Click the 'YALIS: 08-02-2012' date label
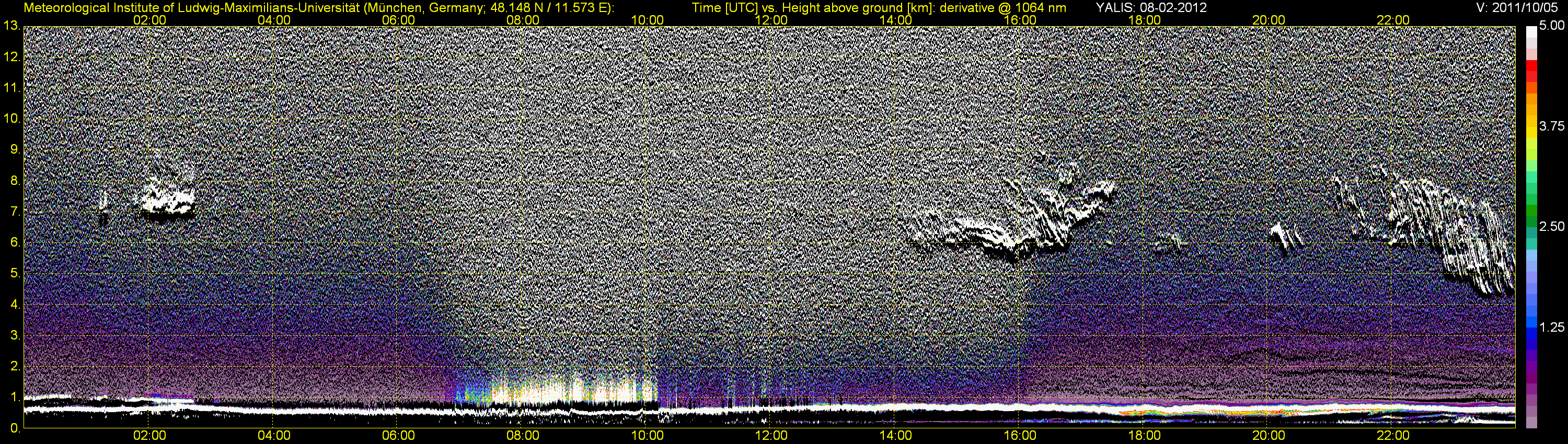Image resolution: width=1568 pixels, height=444 pixels. (x=1151, y=8)
